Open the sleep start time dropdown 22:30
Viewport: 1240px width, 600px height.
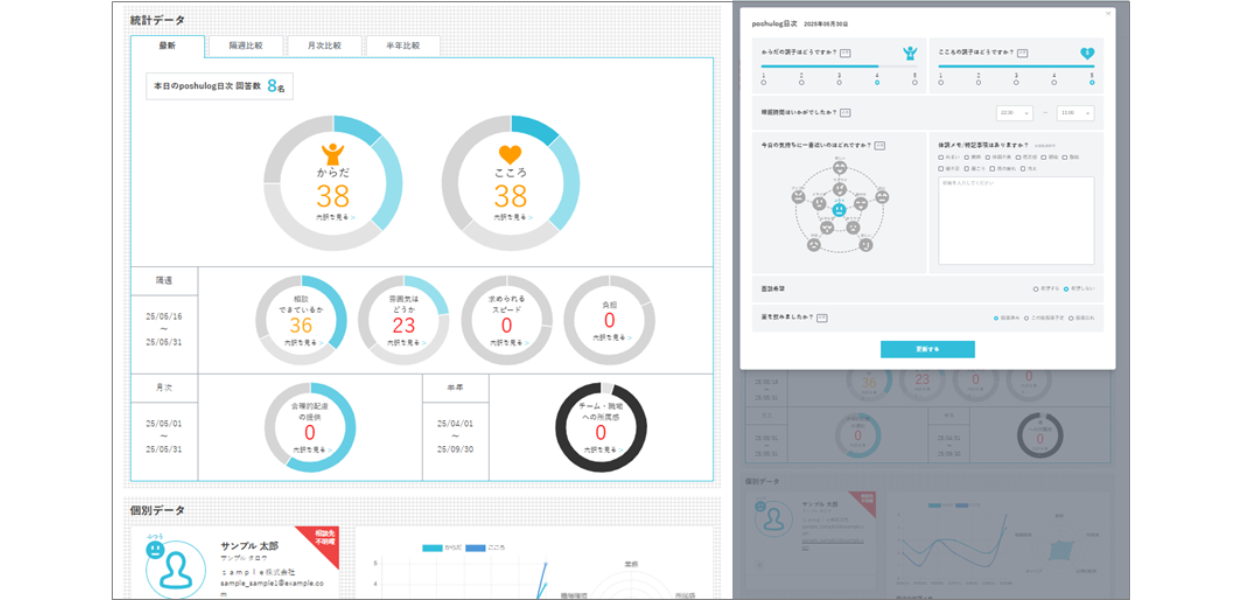pyautogui.click(x=1014, y=113)
